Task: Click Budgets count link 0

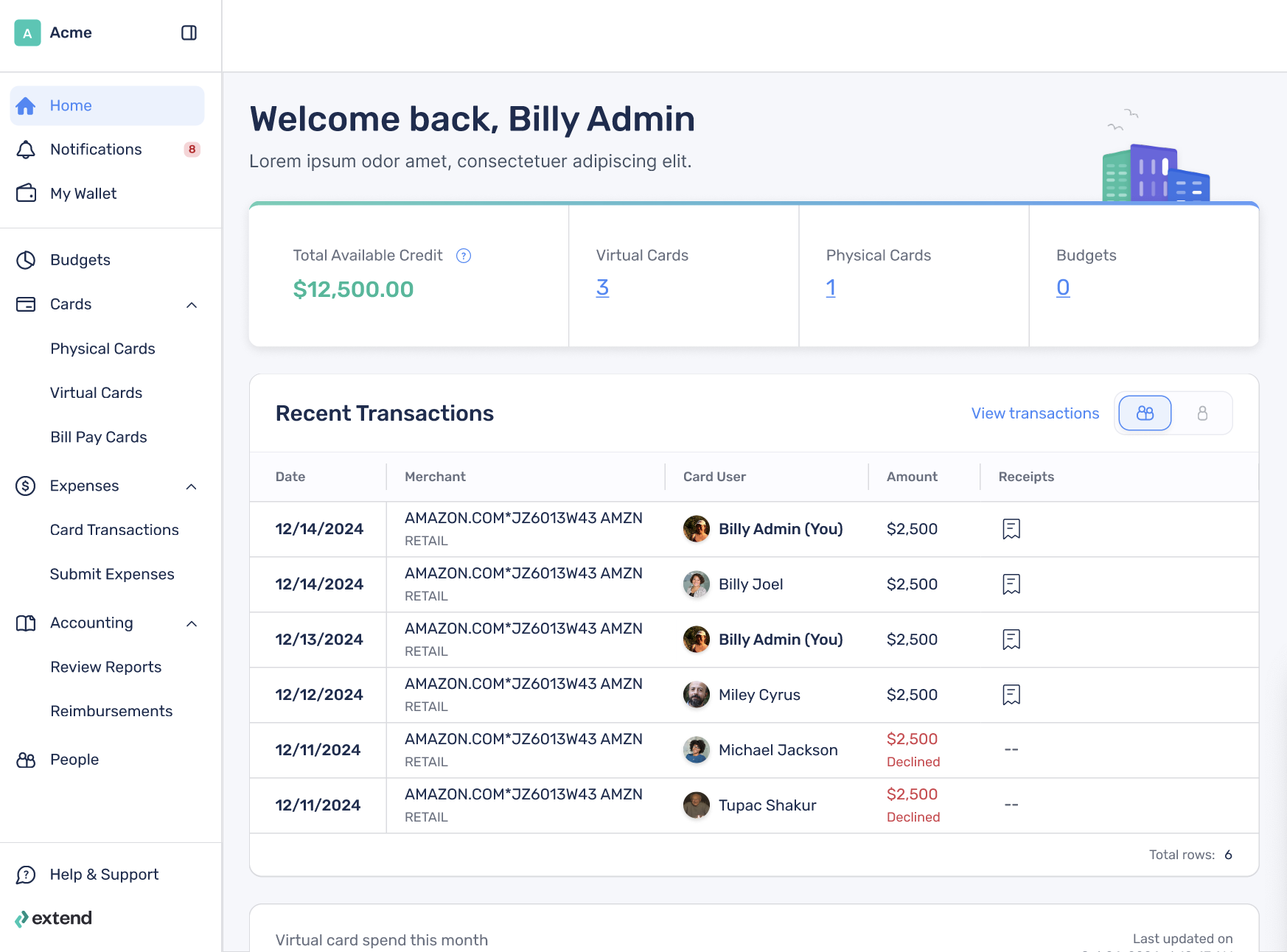Action: pyautogui.click(x=1063, y=287)
